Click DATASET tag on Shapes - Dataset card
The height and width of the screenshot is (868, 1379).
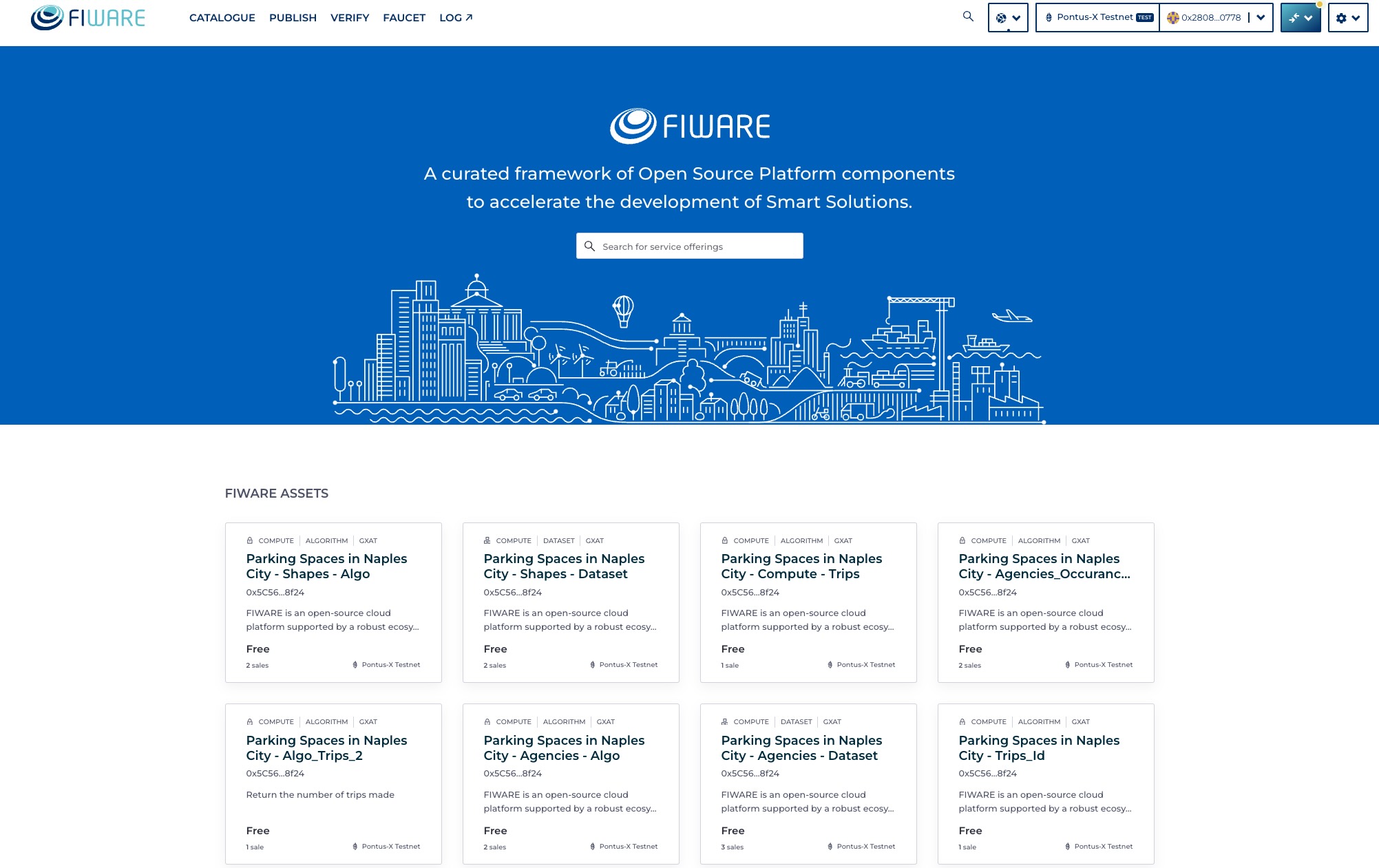[558, 541]
